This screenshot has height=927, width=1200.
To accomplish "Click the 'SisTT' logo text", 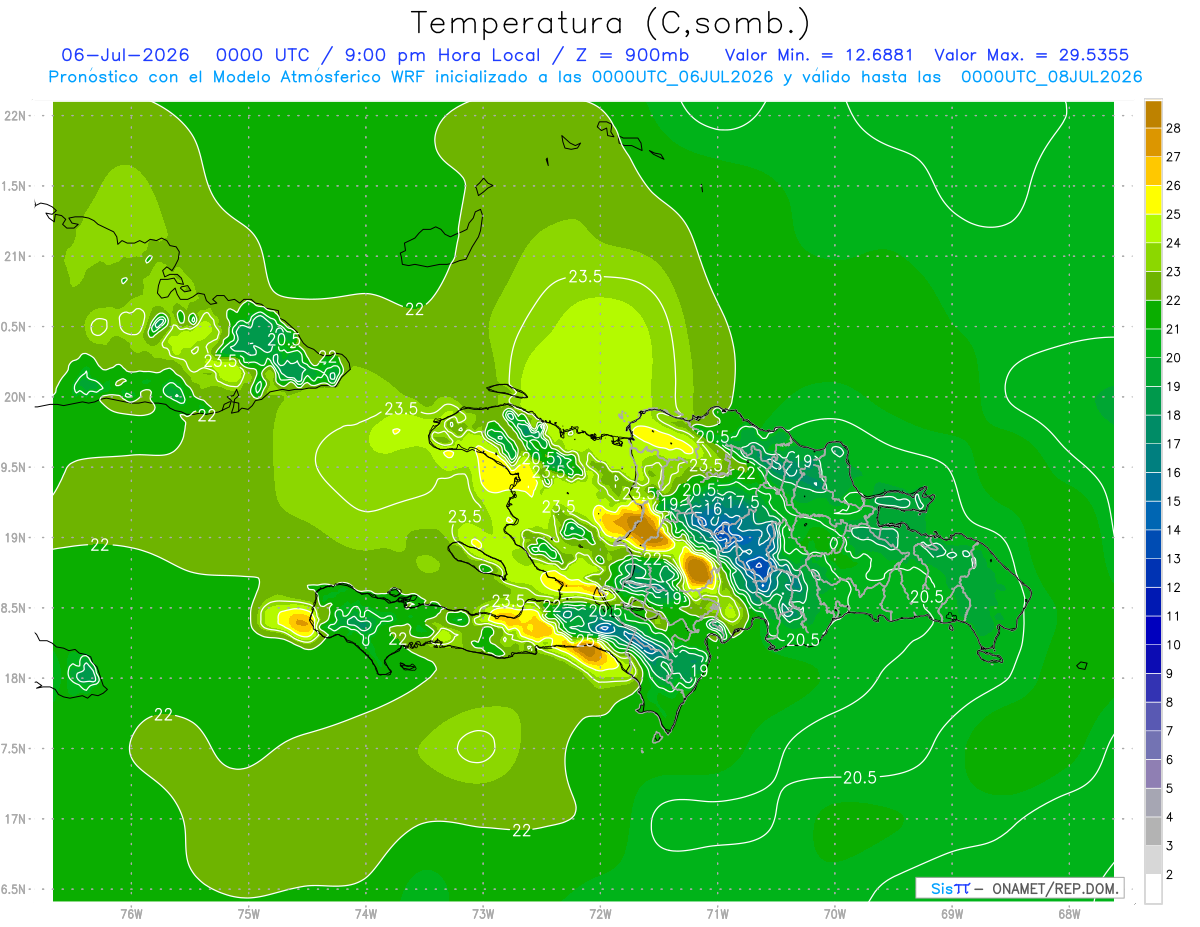I will [949, 888].
